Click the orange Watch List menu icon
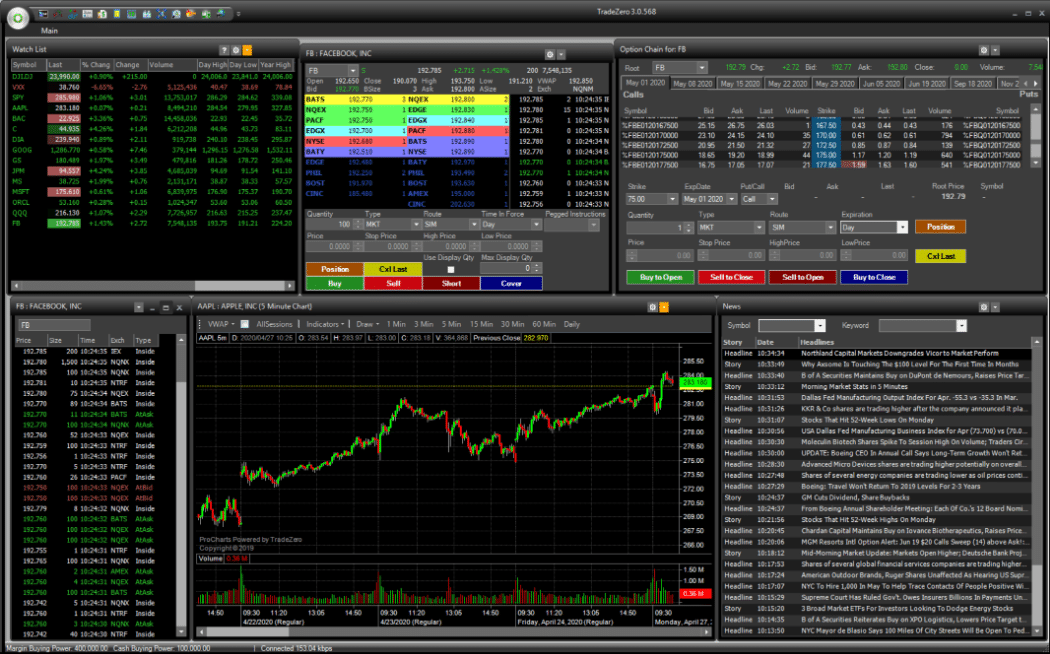 [247, 50]
